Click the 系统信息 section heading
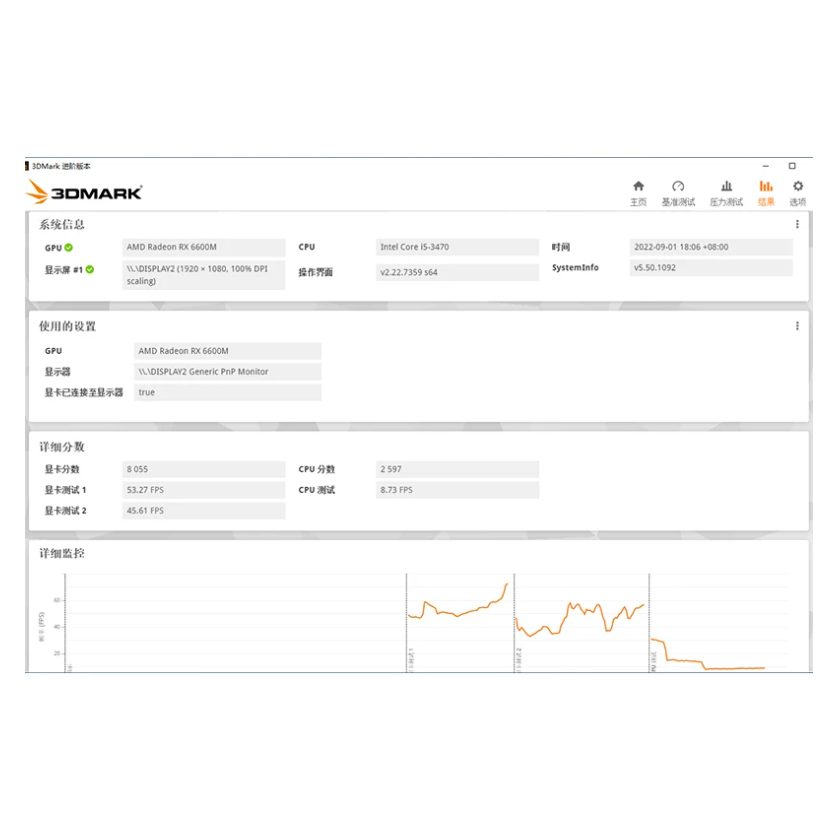 pos(61,224)
